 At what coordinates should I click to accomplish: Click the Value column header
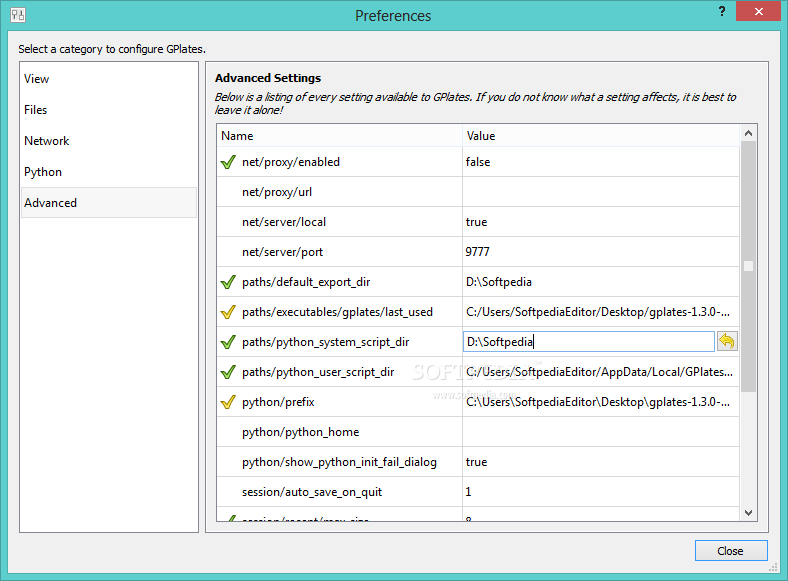pyautogui.click(x=601, y=136)
